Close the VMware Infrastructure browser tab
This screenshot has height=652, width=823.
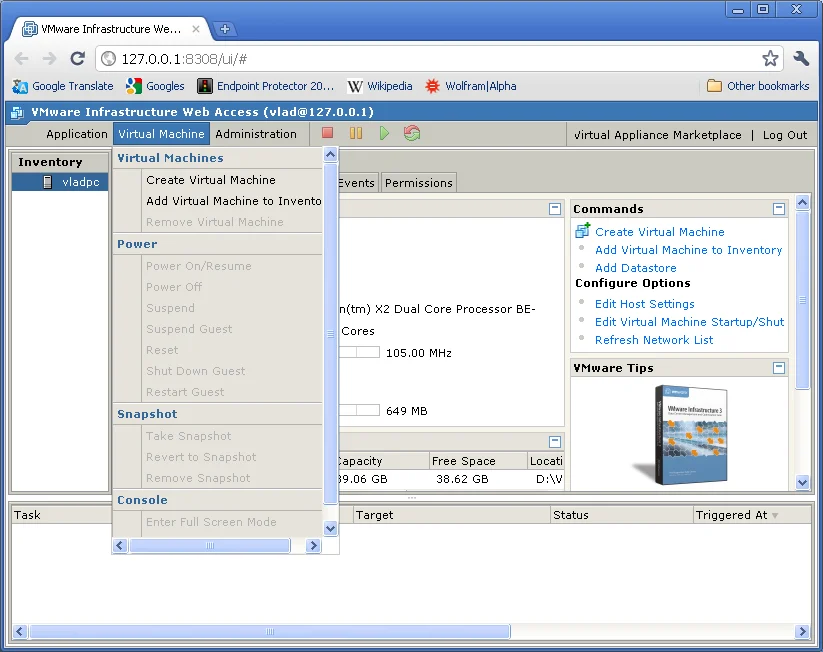pyautogui.click(x=196, y=29)
